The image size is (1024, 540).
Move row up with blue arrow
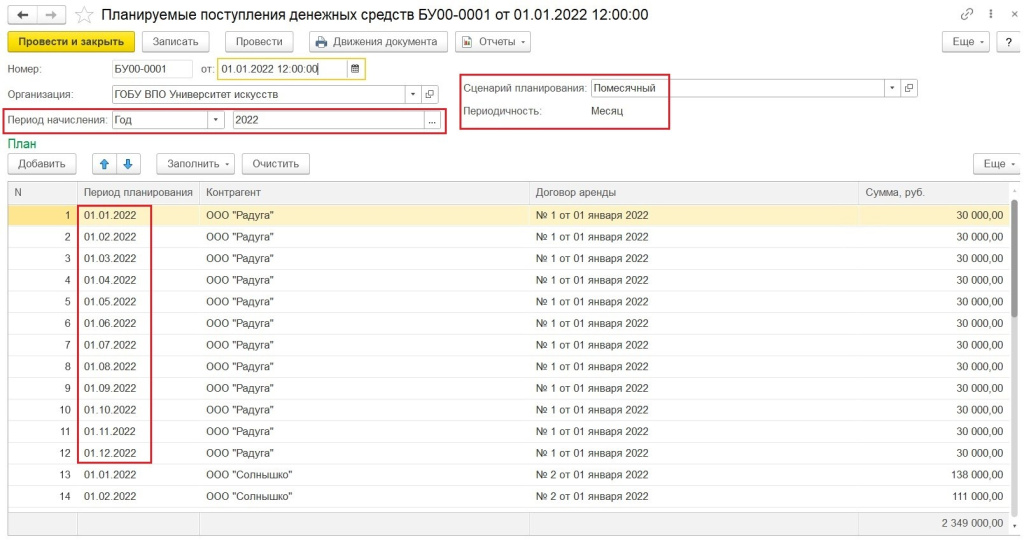tap(104, 163)
